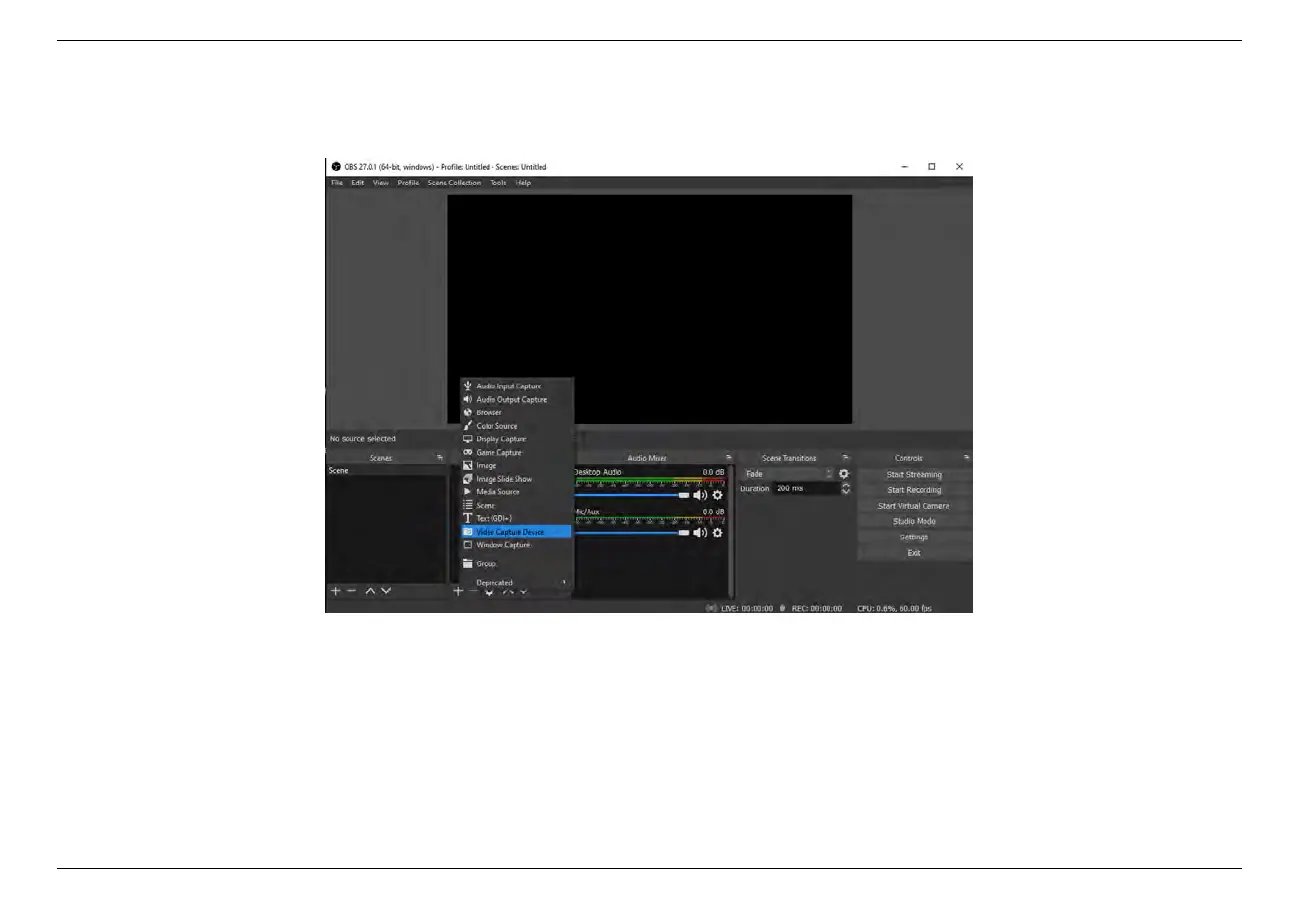This screenshot has height=918, width=1298.
Task: Add an Image source
Action: tap(517, 465)
